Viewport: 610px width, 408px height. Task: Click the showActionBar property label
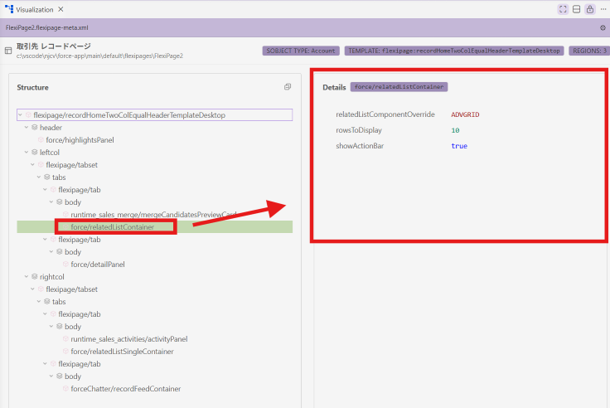(x=360, y=146)
